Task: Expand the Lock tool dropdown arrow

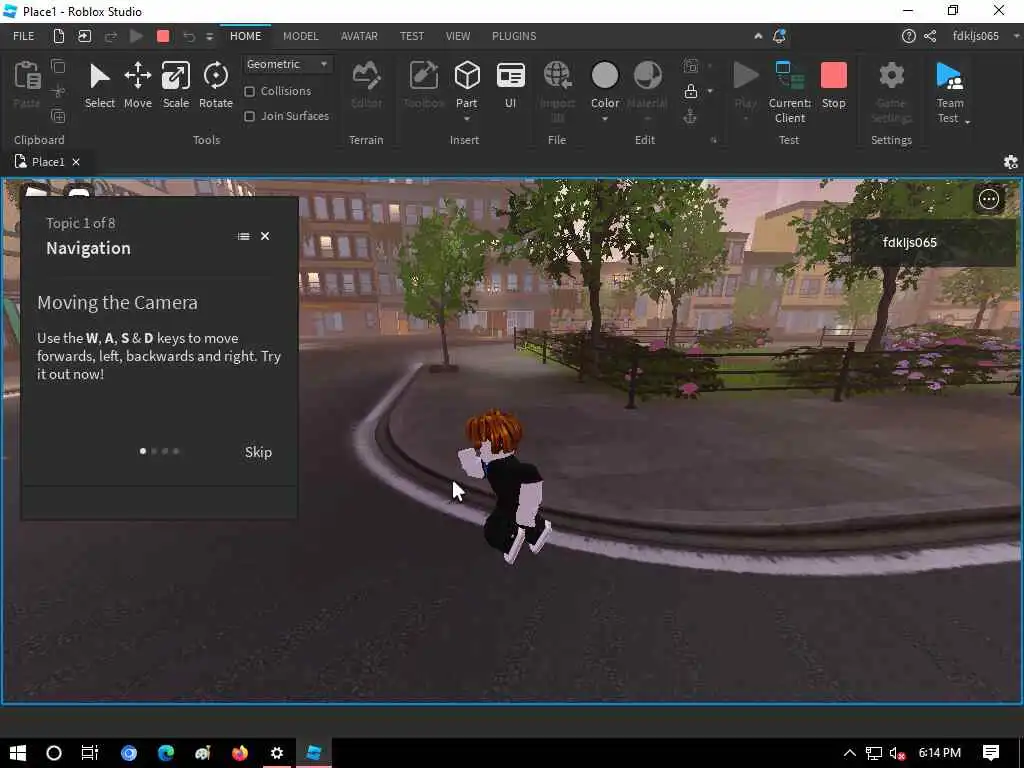Action: click(710, 91)
